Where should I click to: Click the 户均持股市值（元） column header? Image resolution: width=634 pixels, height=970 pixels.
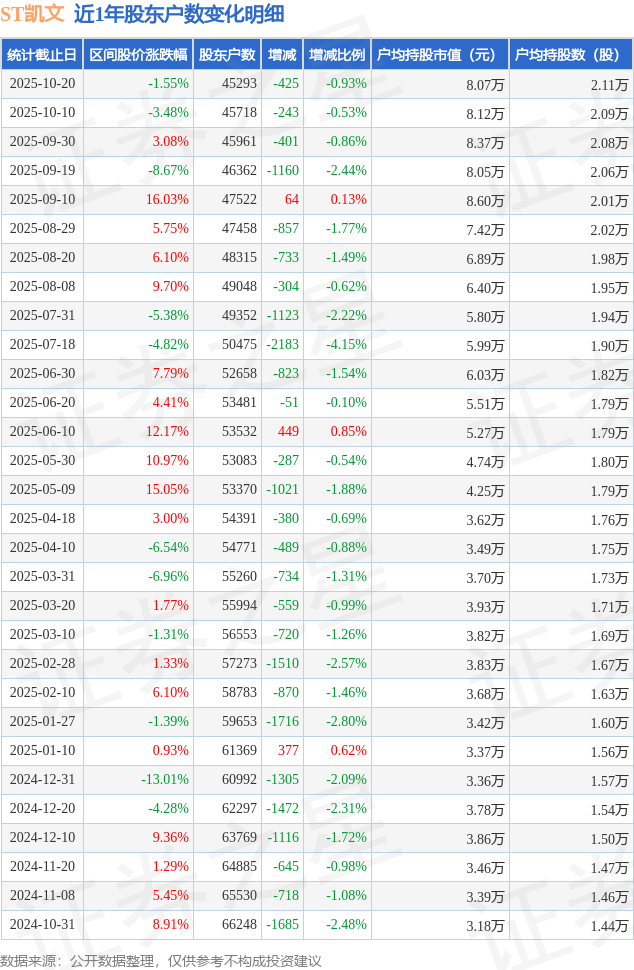pos(440,55)
